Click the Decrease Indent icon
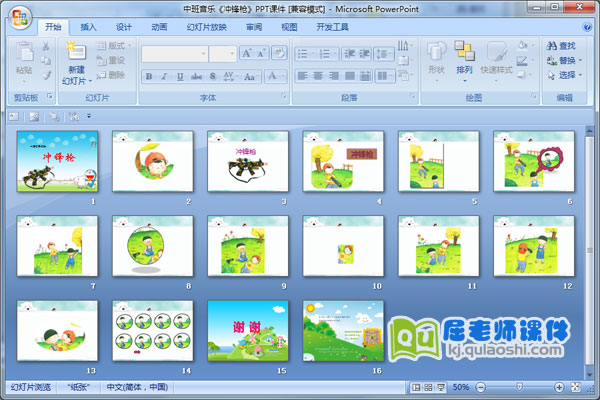This screenshot has height=400, width=600. point(349,54)
